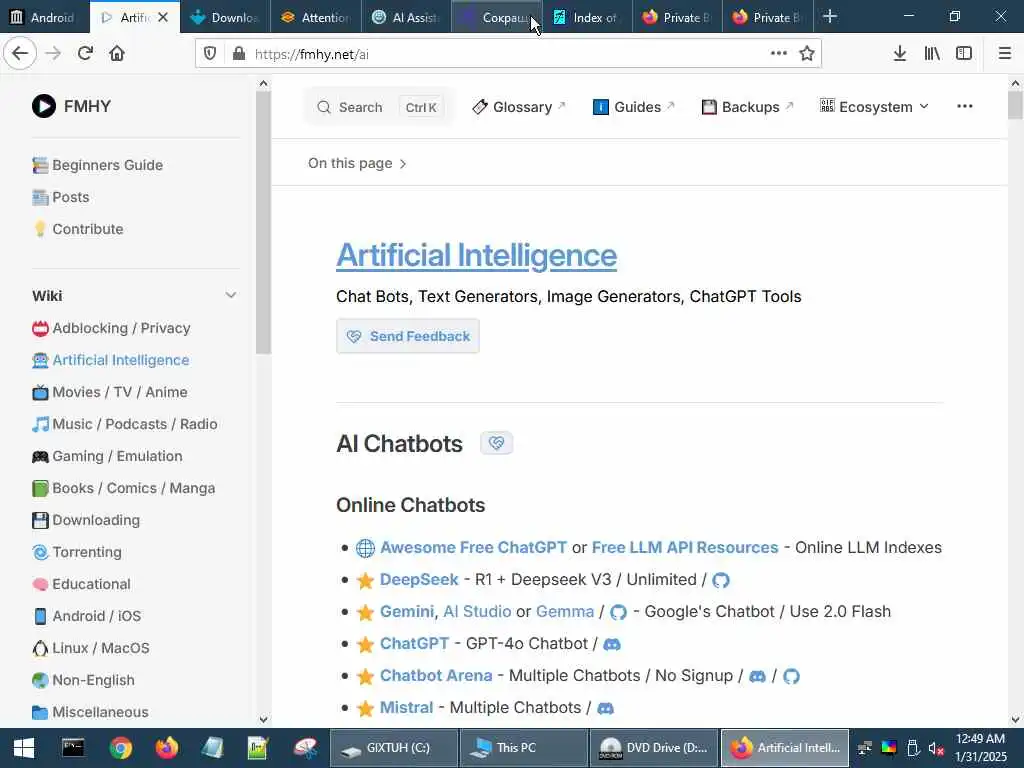Open the Firefox hamburger menu
This screenshot has height=768, width=1024.
coord(1005,54)
